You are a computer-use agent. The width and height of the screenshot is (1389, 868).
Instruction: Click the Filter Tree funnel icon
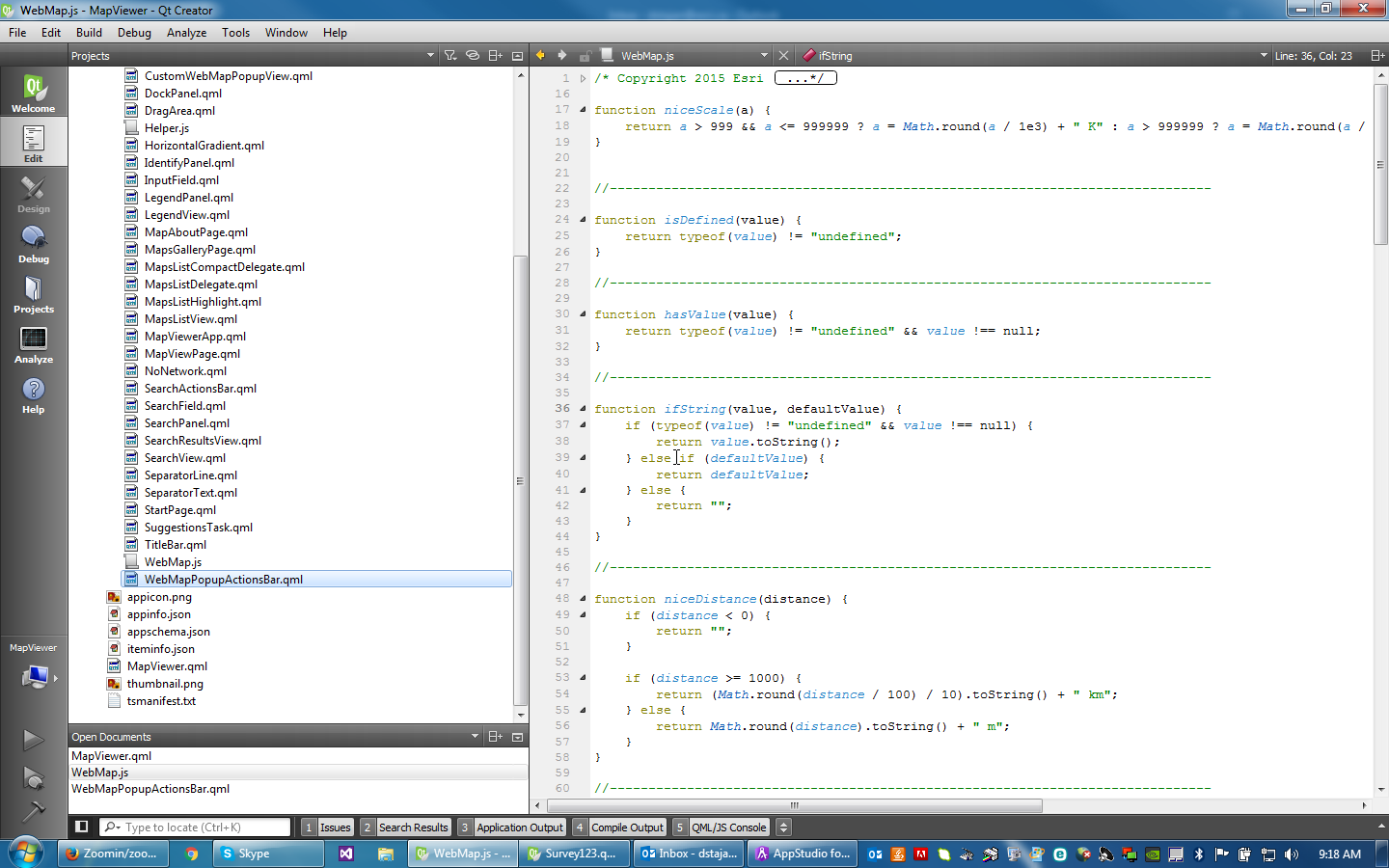point(450,55)
